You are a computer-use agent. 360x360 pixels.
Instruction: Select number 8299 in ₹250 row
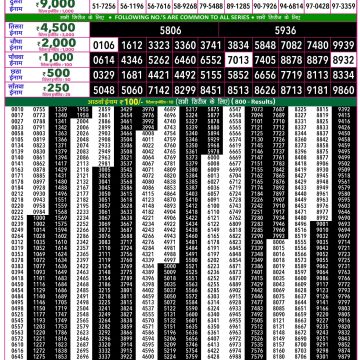coord(185,90)
